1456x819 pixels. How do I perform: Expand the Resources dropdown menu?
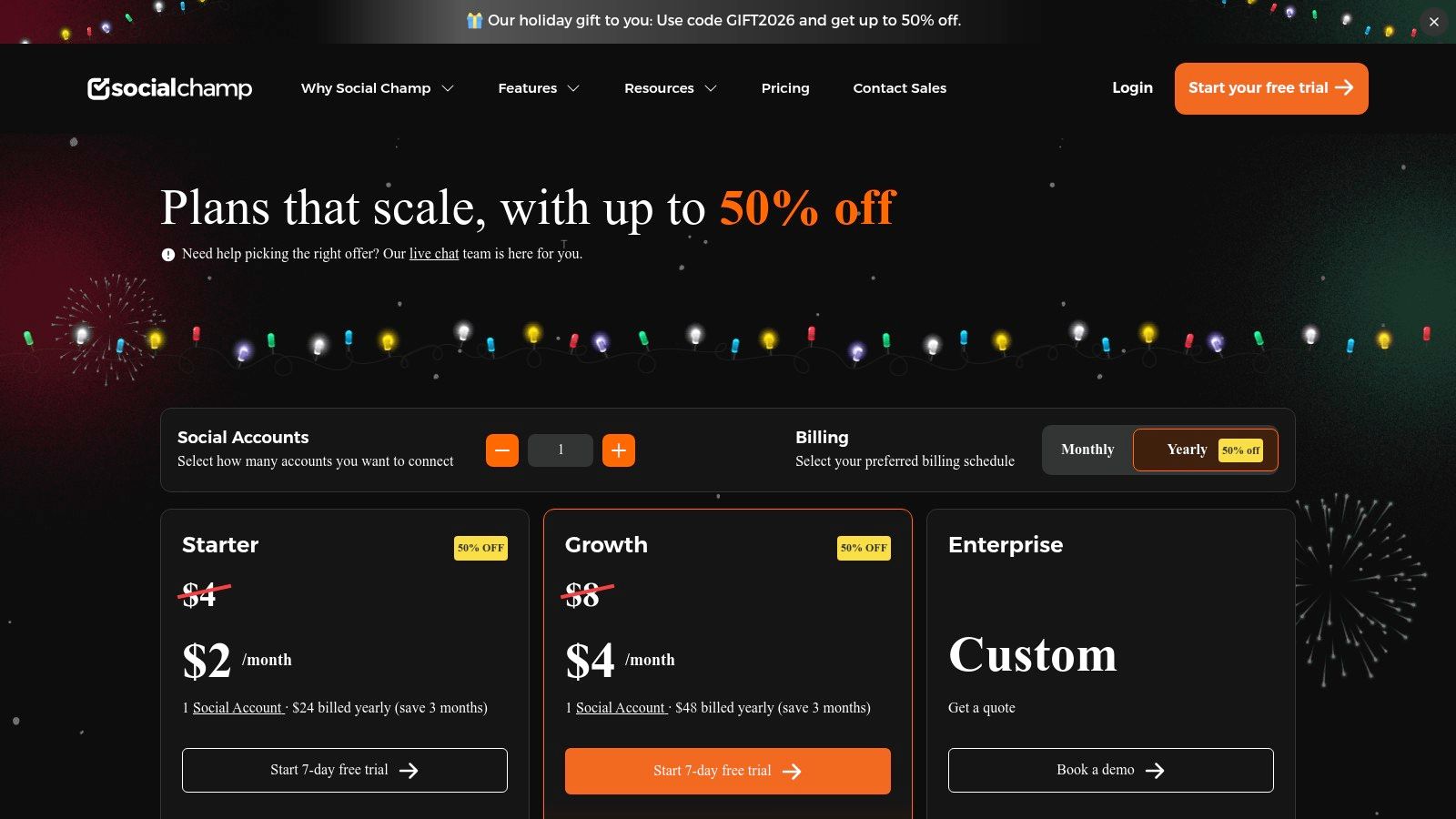point(671,88)
